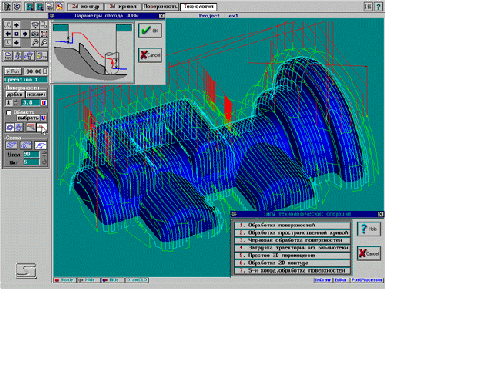500x375 pixels.
Task: Click the 3,0 value field in Поверхности
Action: 31,102
